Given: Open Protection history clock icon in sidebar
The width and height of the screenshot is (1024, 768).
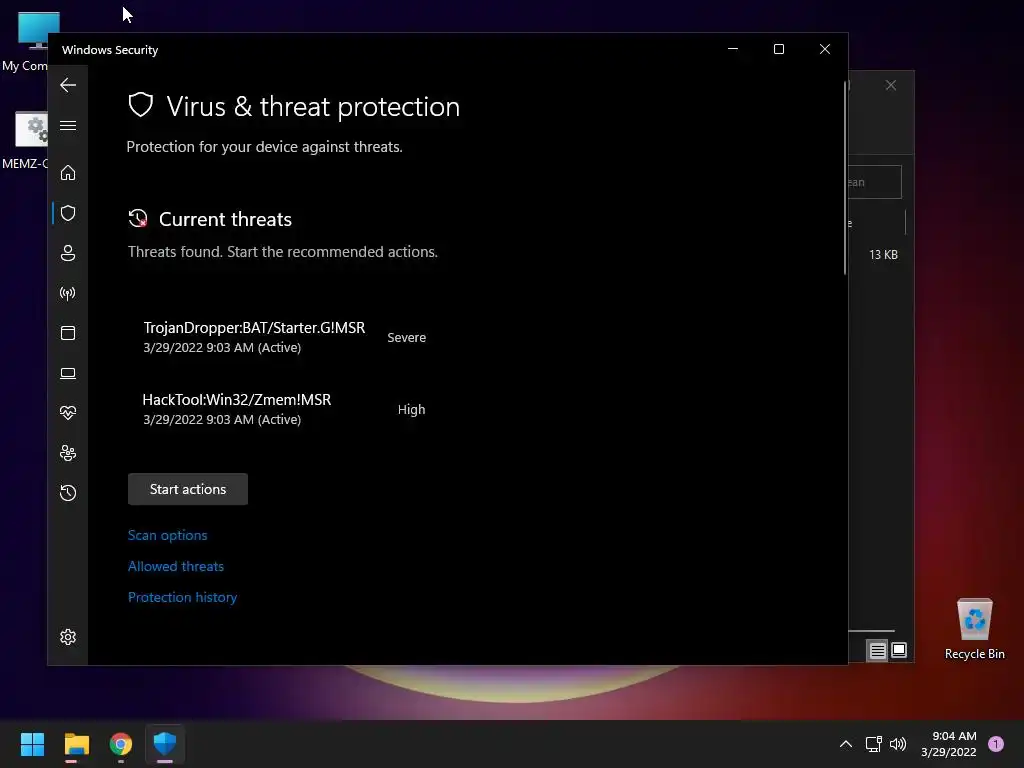Looking at the screenshot, I should (x=68, y=492).
